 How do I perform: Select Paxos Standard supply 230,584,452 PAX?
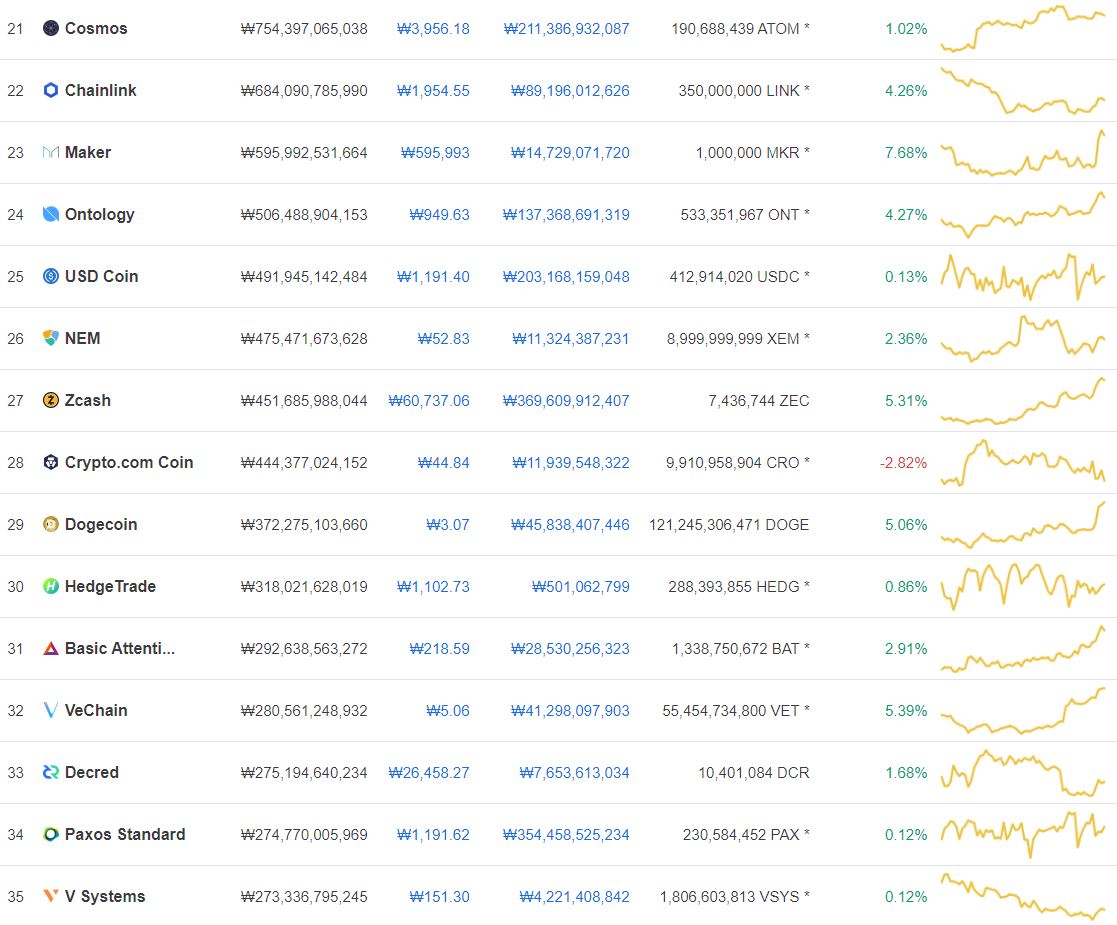click(746, 835)
